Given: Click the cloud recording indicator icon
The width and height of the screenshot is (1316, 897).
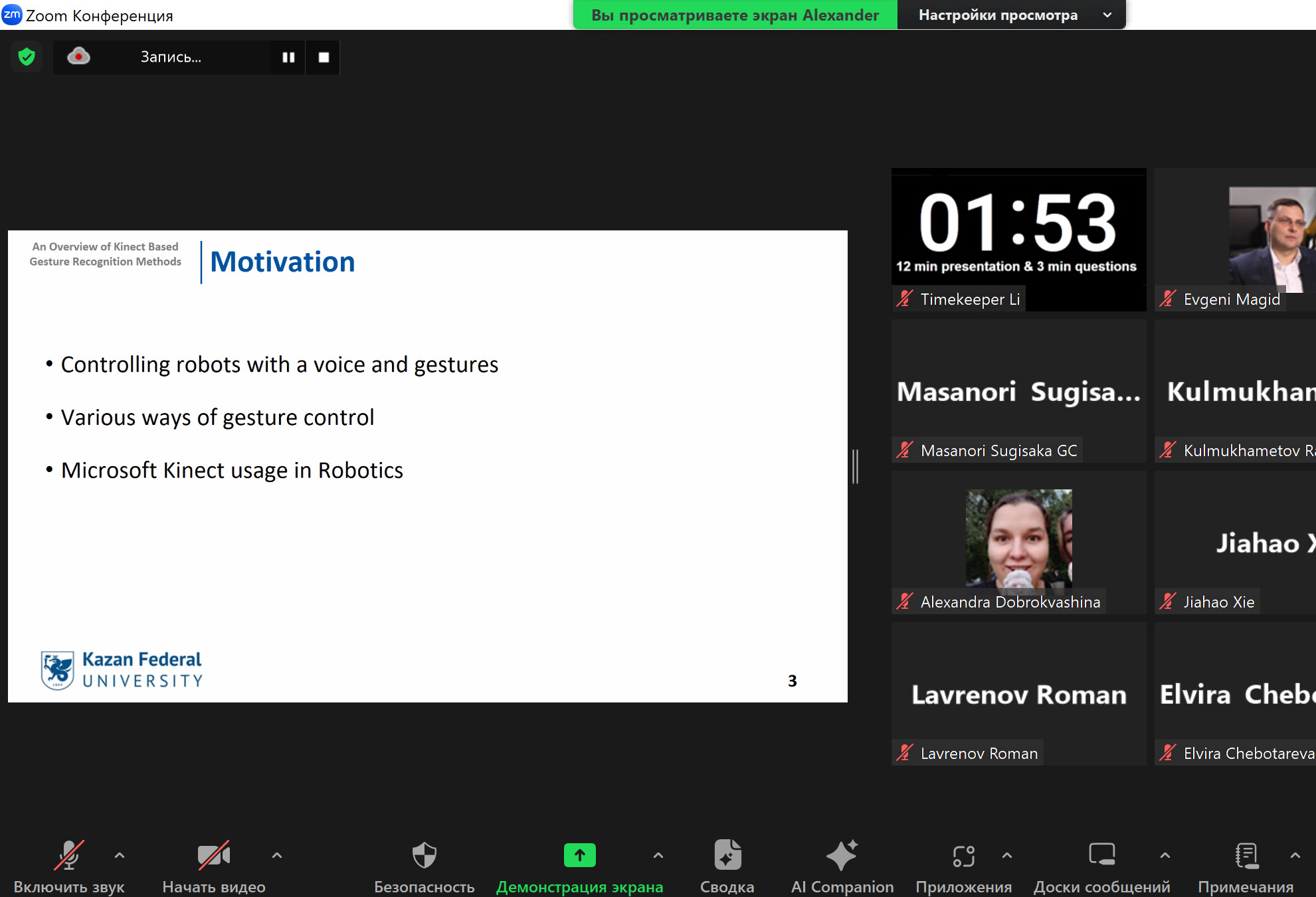Looking at the screenshot, I should (78, 57).
